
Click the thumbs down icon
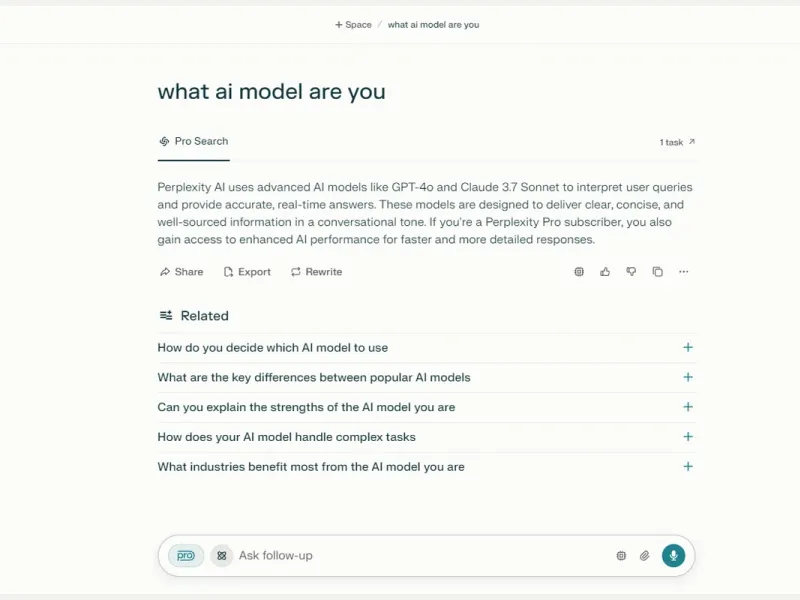tap(631, 272)
